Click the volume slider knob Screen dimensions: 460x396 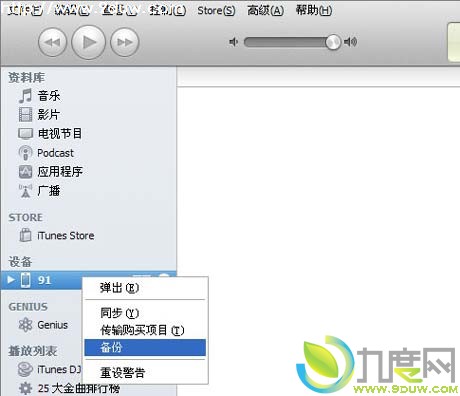click(333, 42)
